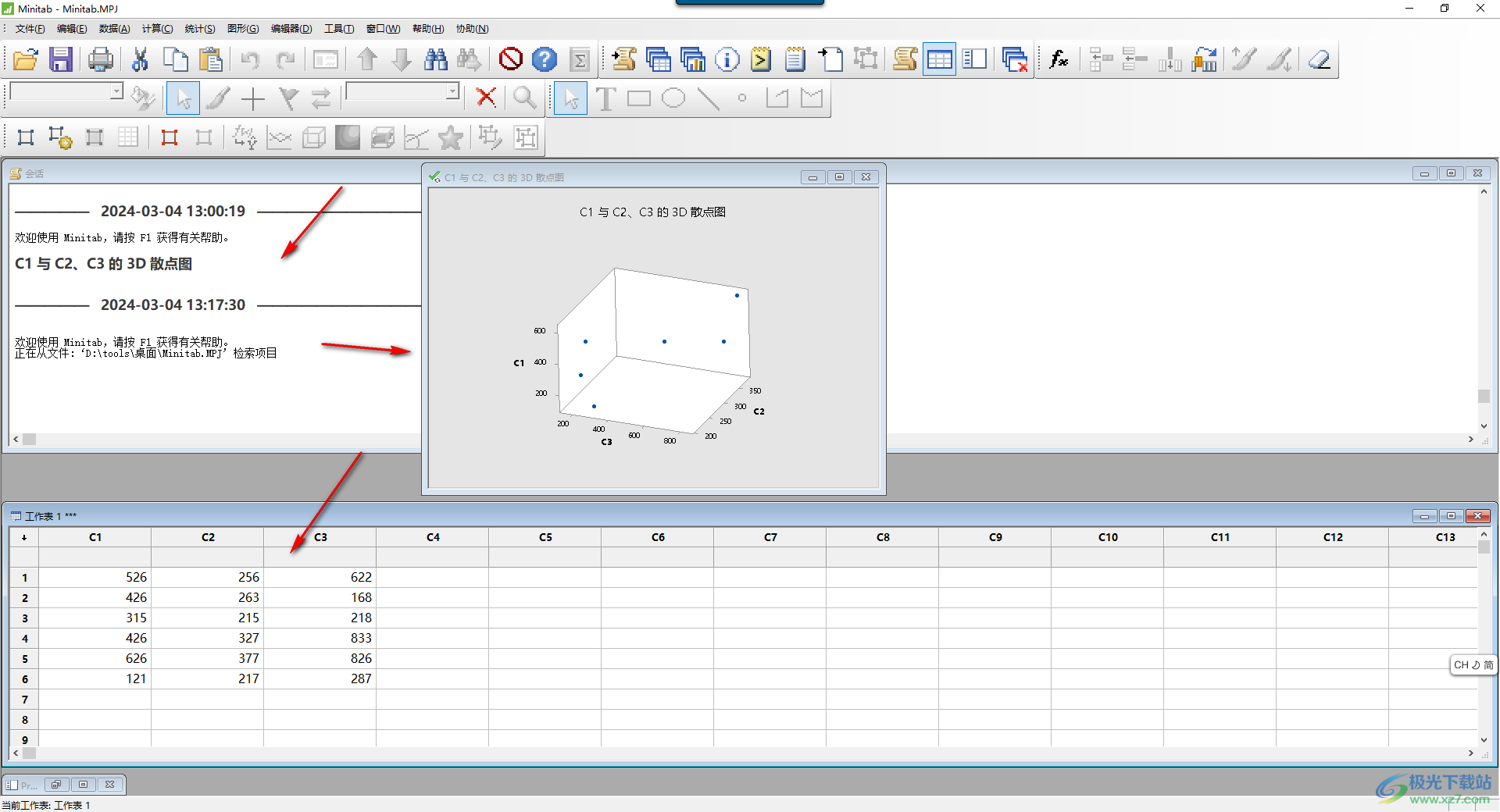Click the blue Info icon in toolbar
Image resolution: width=1500 pixels, height=812 pixels.
tap(727, 59)
